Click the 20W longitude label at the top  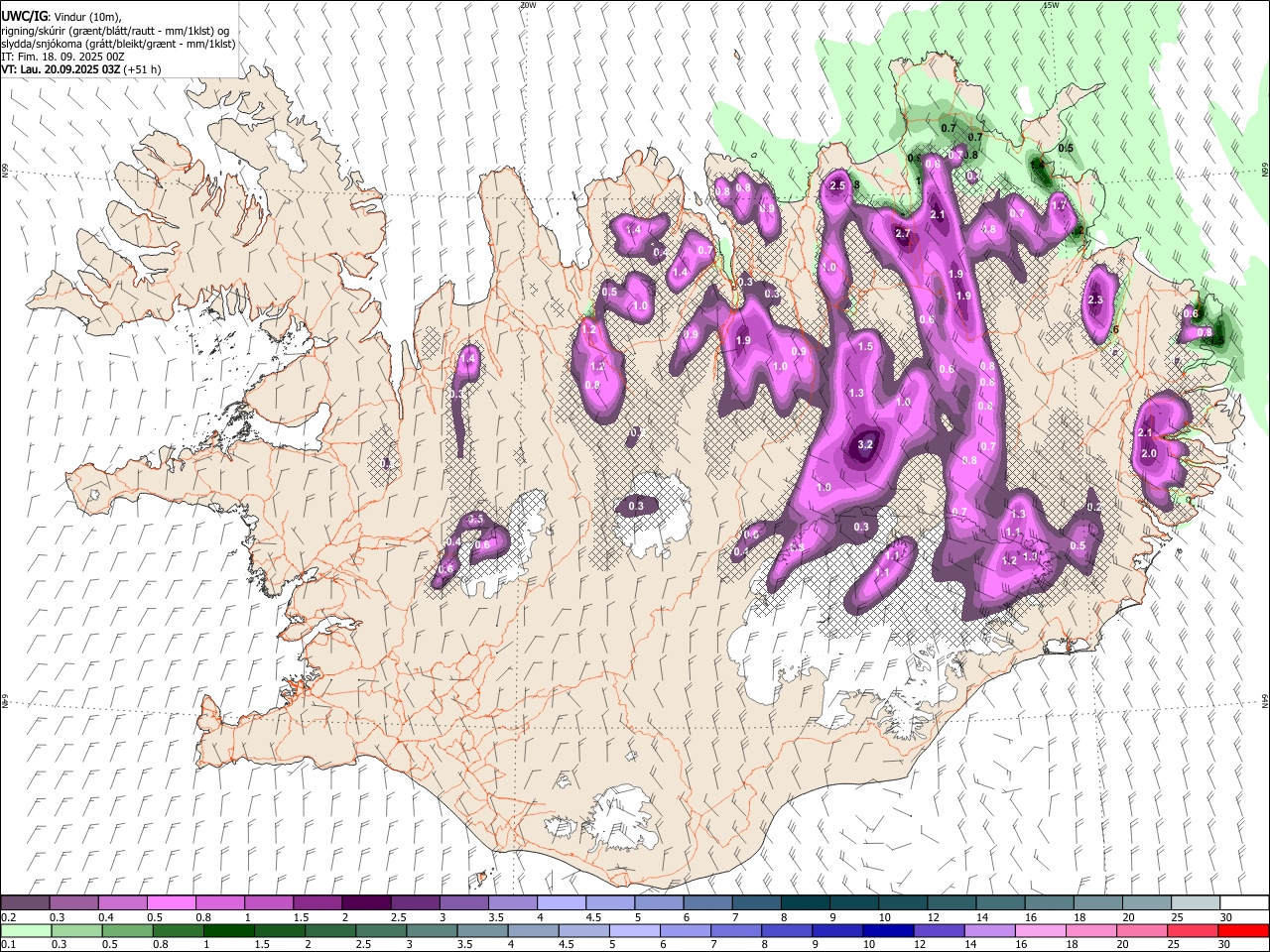point(528,5)
